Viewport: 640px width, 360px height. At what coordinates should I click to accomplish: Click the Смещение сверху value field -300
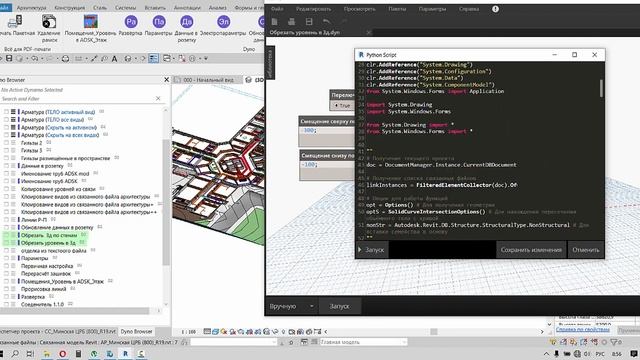(x=327, y=131)
